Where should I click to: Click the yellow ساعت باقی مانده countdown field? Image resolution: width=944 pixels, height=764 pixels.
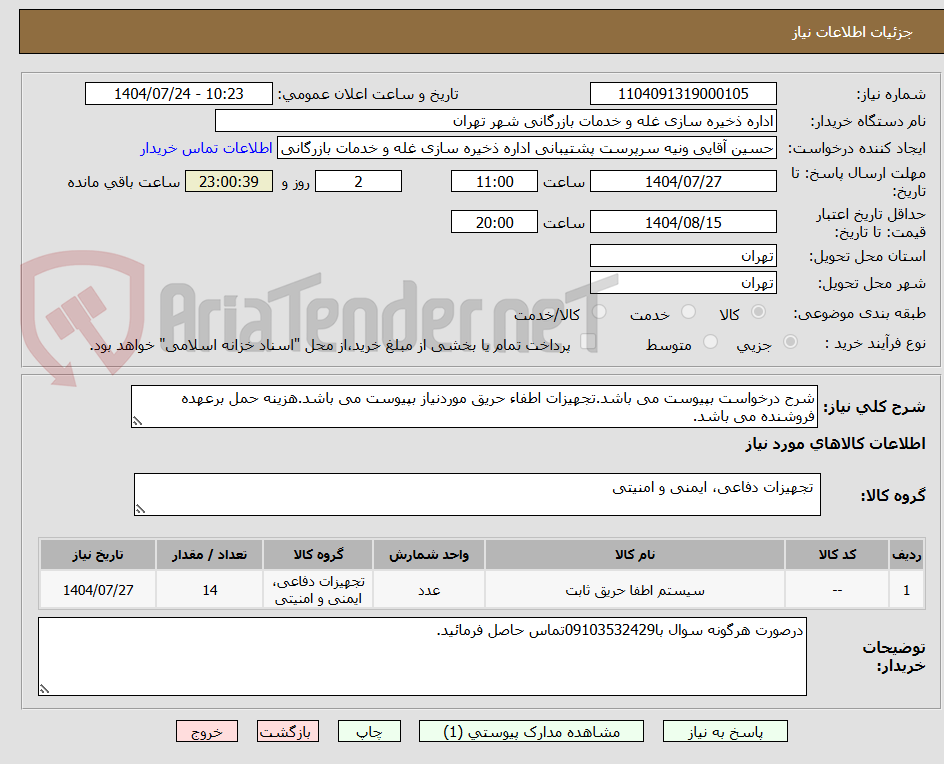(x=228, y=182)
